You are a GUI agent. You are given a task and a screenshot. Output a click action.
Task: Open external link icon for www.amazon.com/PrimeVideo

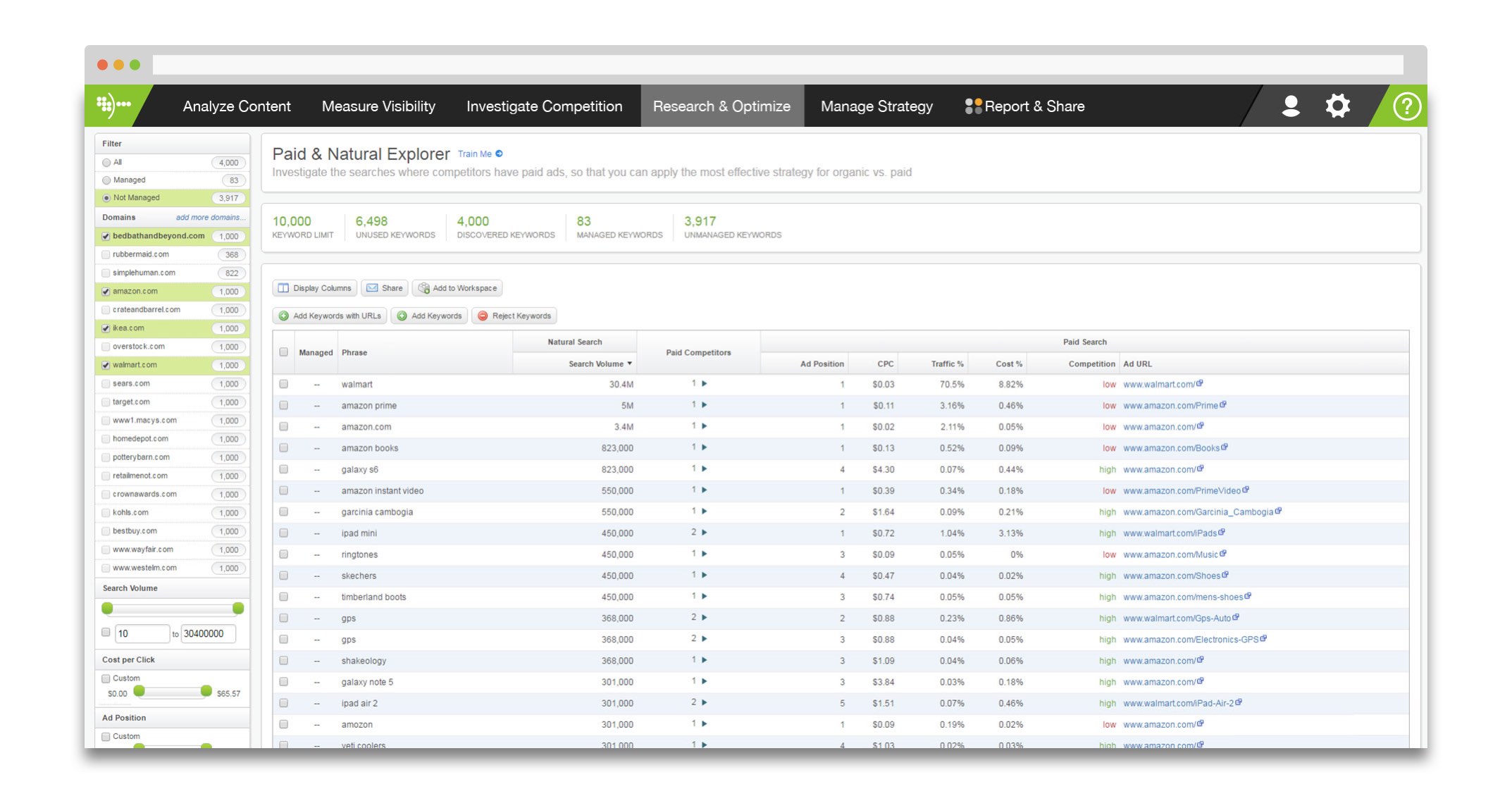tap(1246, 490)
